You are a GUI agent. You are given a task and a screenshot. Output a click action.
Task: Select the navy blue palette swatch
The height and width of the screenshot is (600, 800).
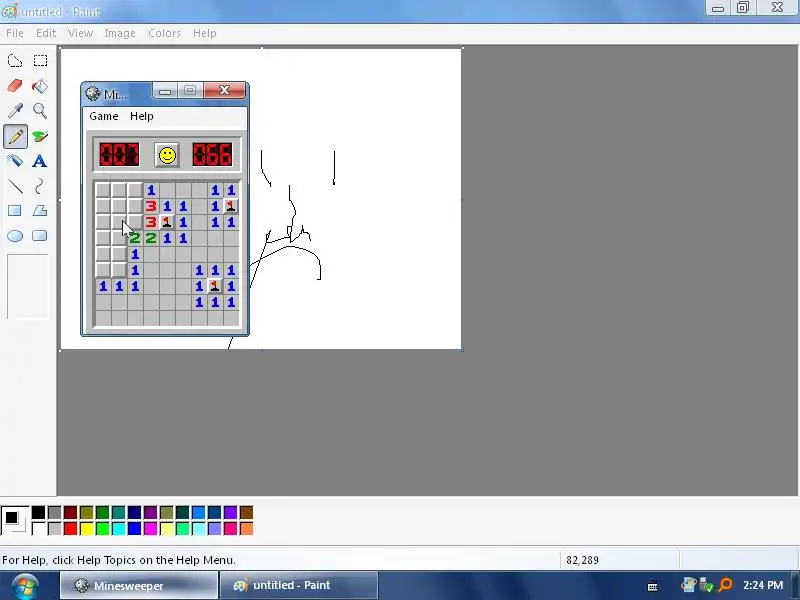[x=134, y=512]
